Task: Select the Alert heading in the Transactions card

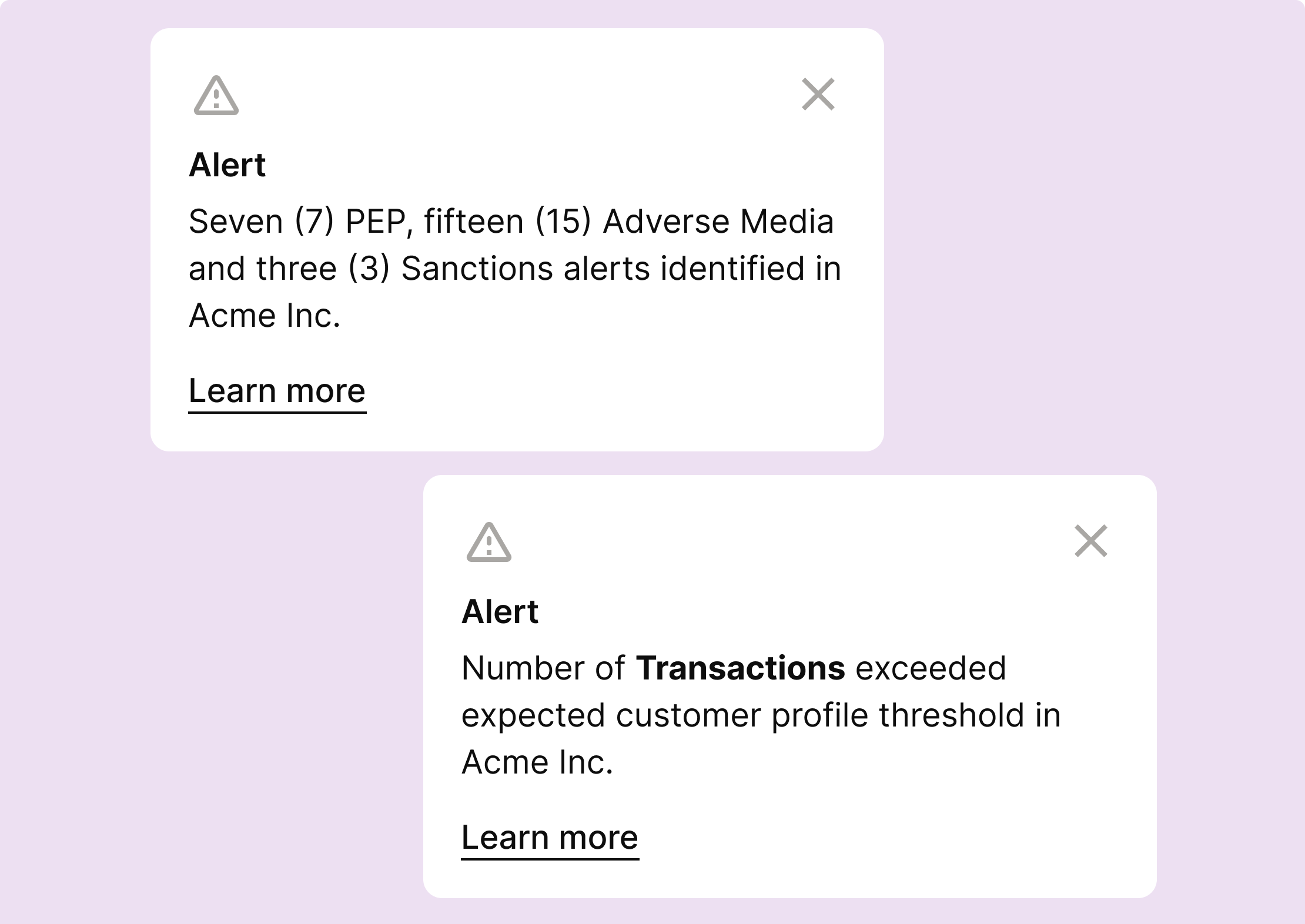Action: [x=500, y=611]
